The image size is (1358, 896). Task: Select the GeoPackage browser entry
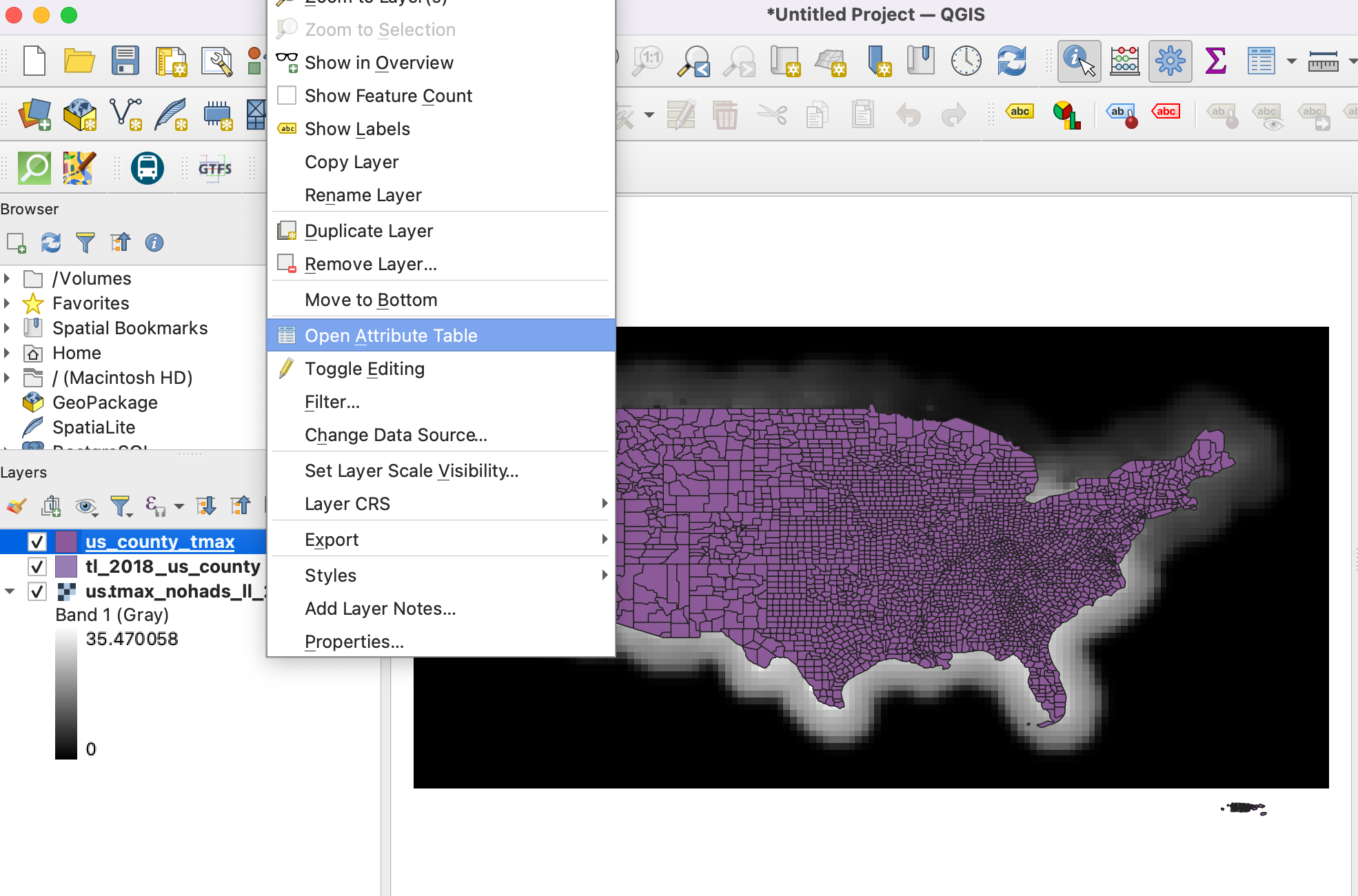105,403
